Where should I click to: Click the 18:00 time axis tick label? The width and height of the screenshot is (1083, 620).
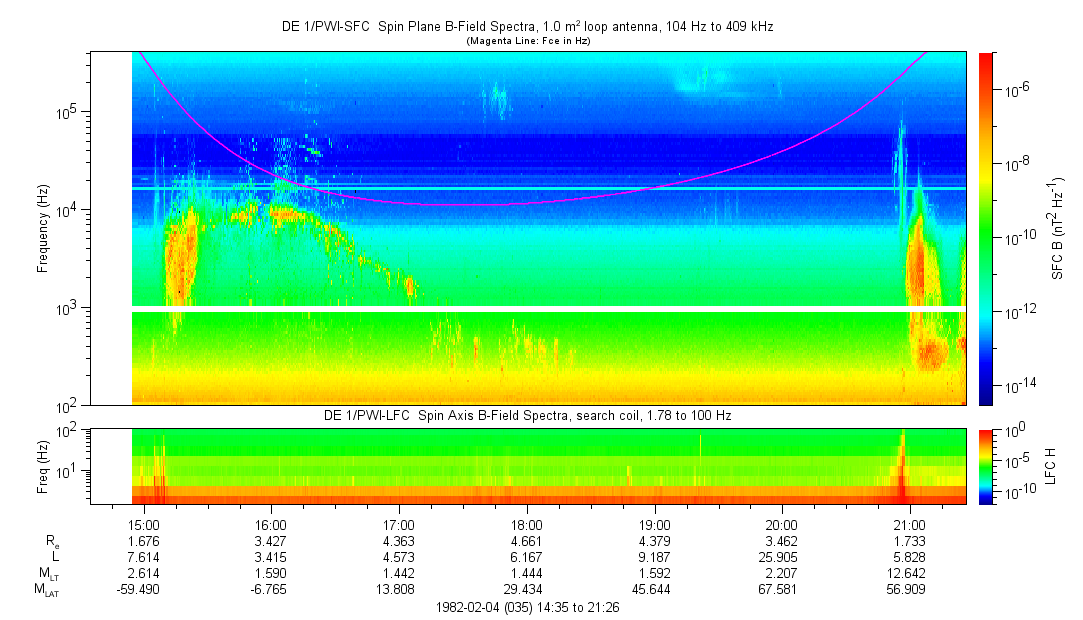click(526, 524)
